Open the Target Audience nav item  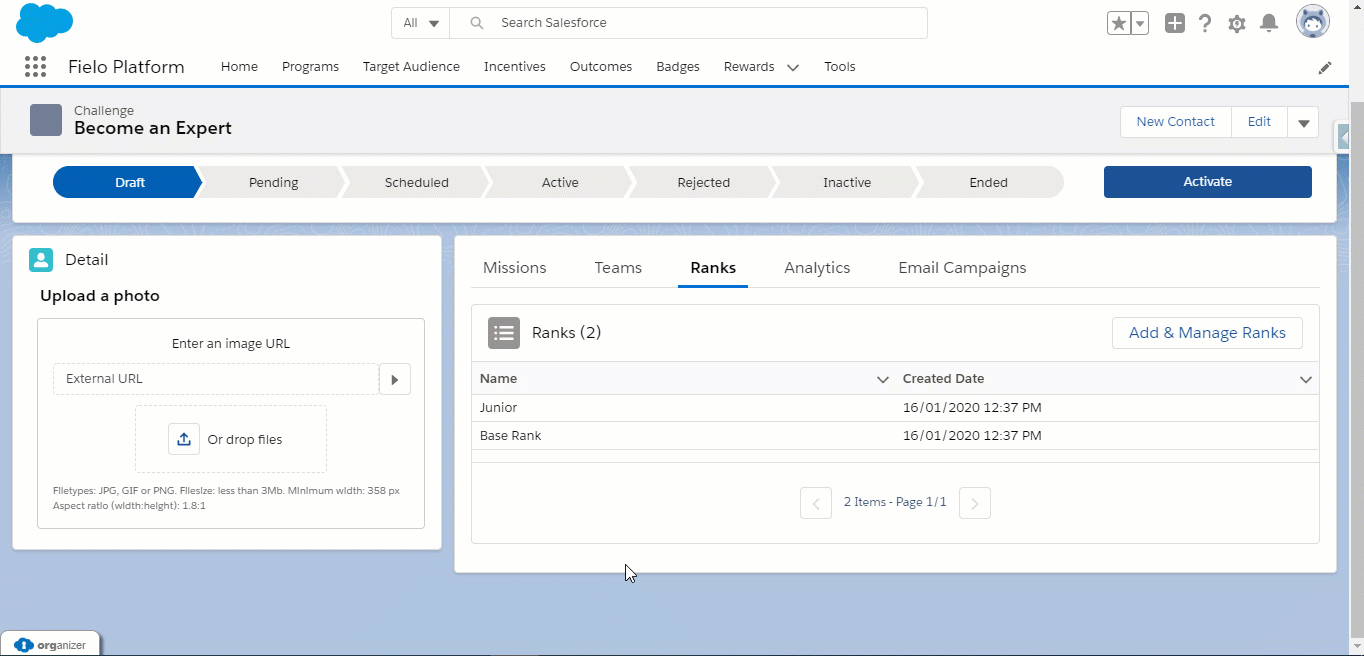[411, 67]
